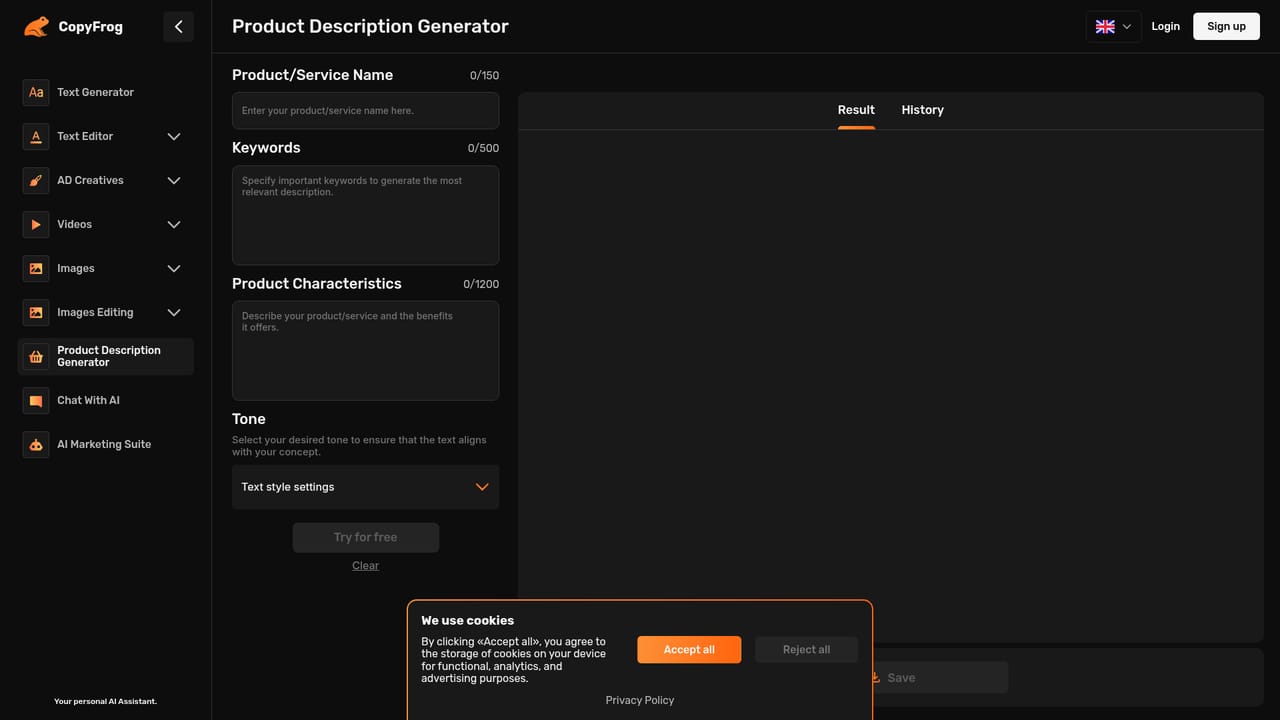Click the CopyFrog frog logo
This screenshot has width=1280, height=720.
(x=36, y=27)
